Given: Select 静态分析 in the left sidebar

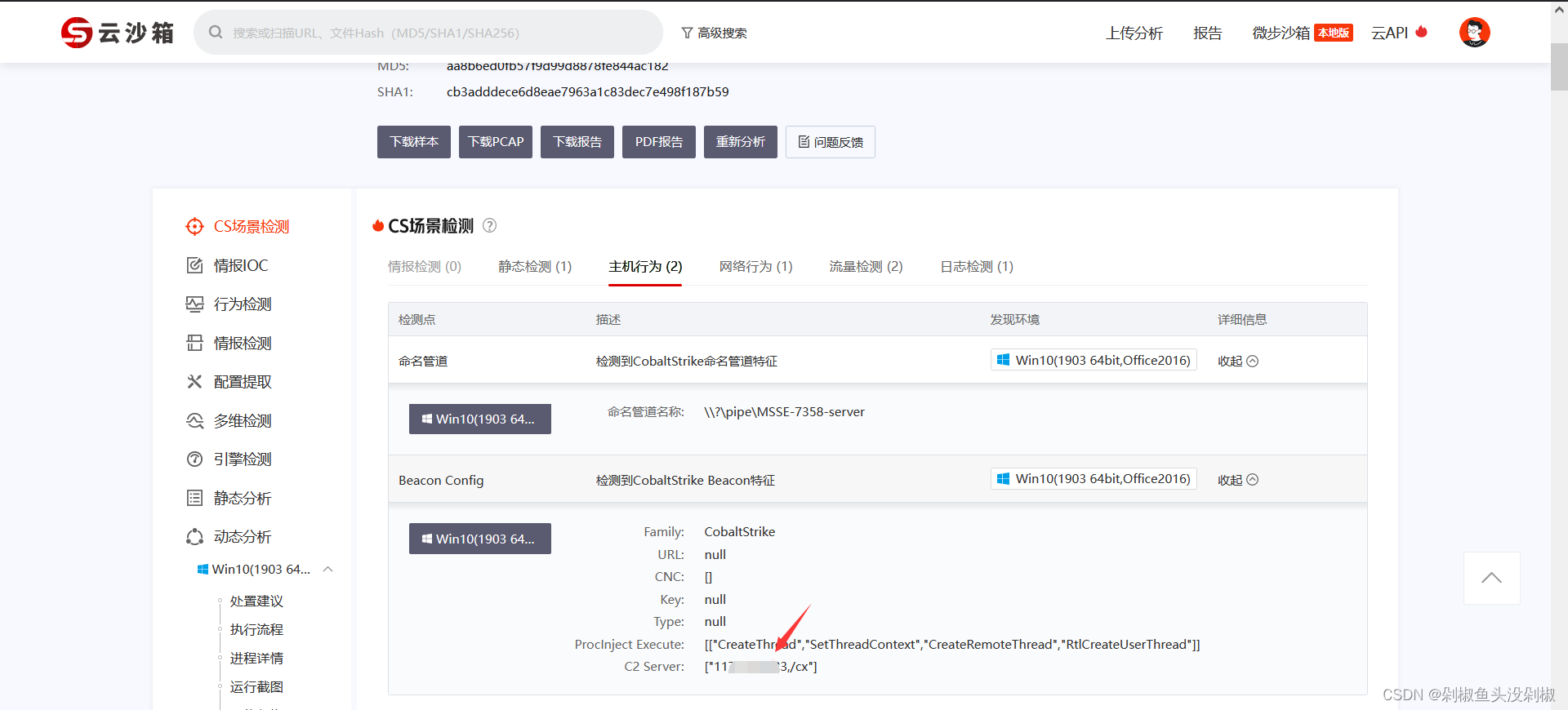Looking at the screenshot, I should 243,498.
